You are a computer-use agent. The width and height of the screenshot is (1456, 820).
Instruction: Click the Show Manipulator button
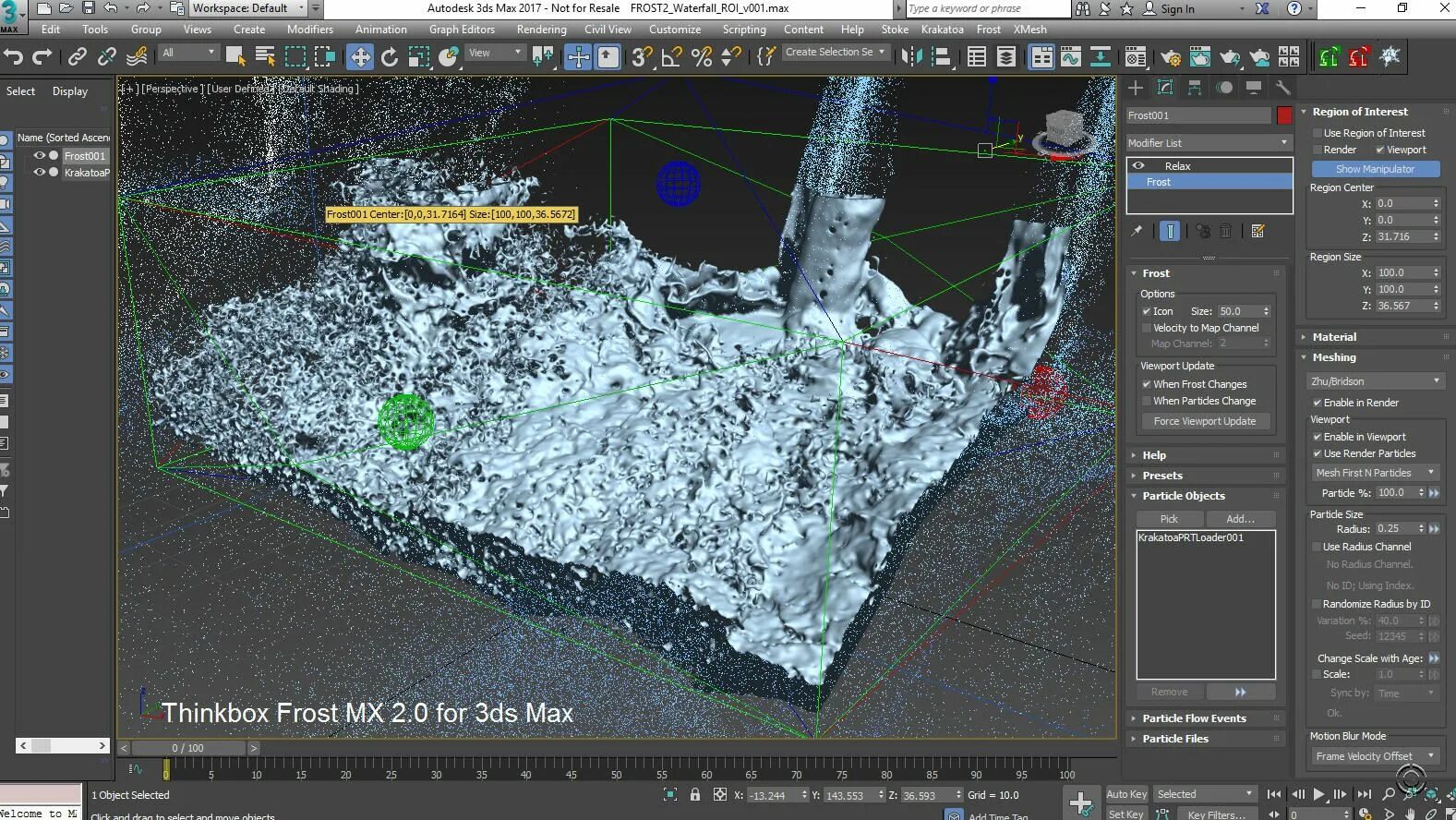(x=1375, y=169)
